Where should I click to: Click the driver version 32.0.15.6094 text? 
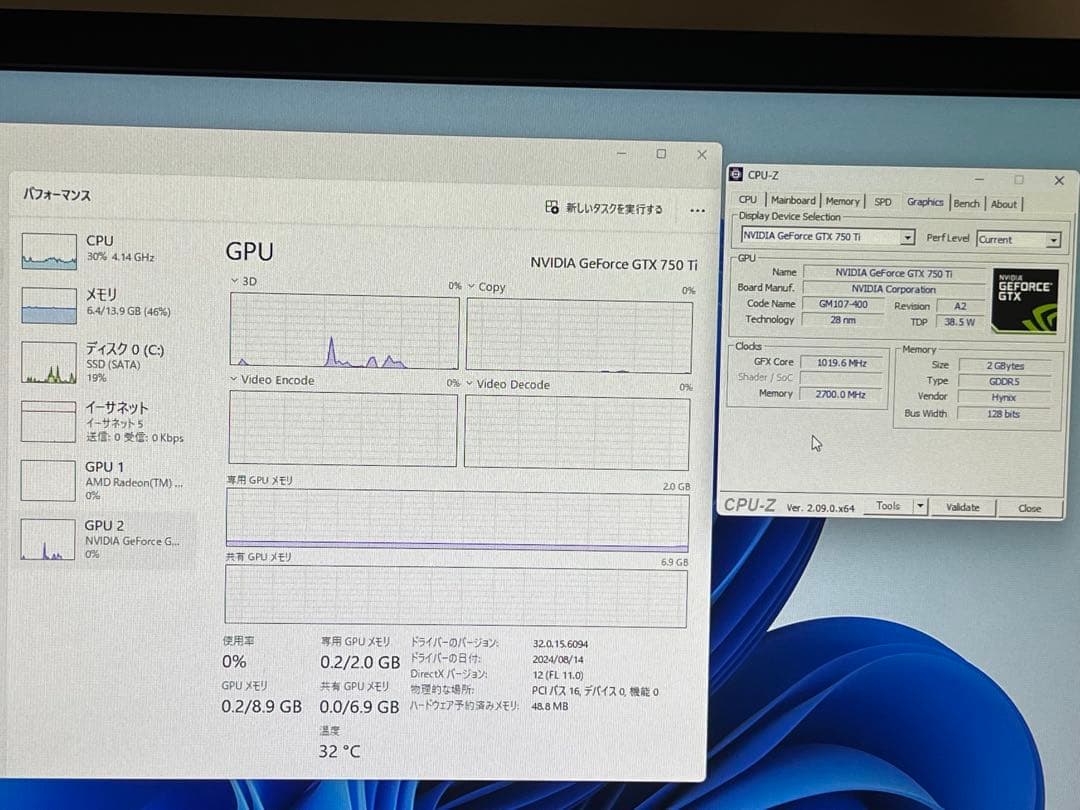click(x=560, y=644)
